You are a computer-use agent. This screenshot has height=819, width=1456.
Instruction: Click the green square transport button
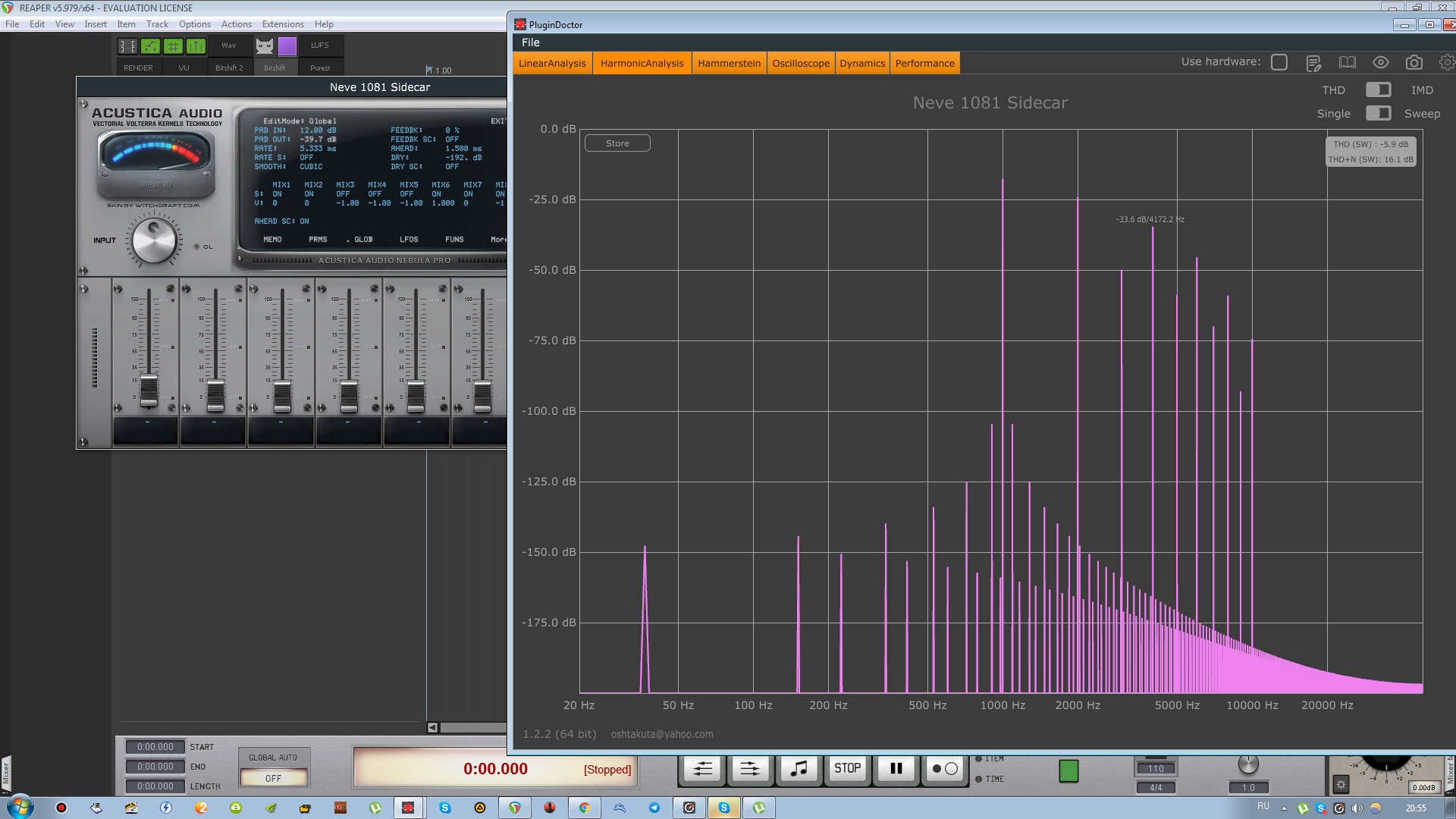[x=1068, y=771]
